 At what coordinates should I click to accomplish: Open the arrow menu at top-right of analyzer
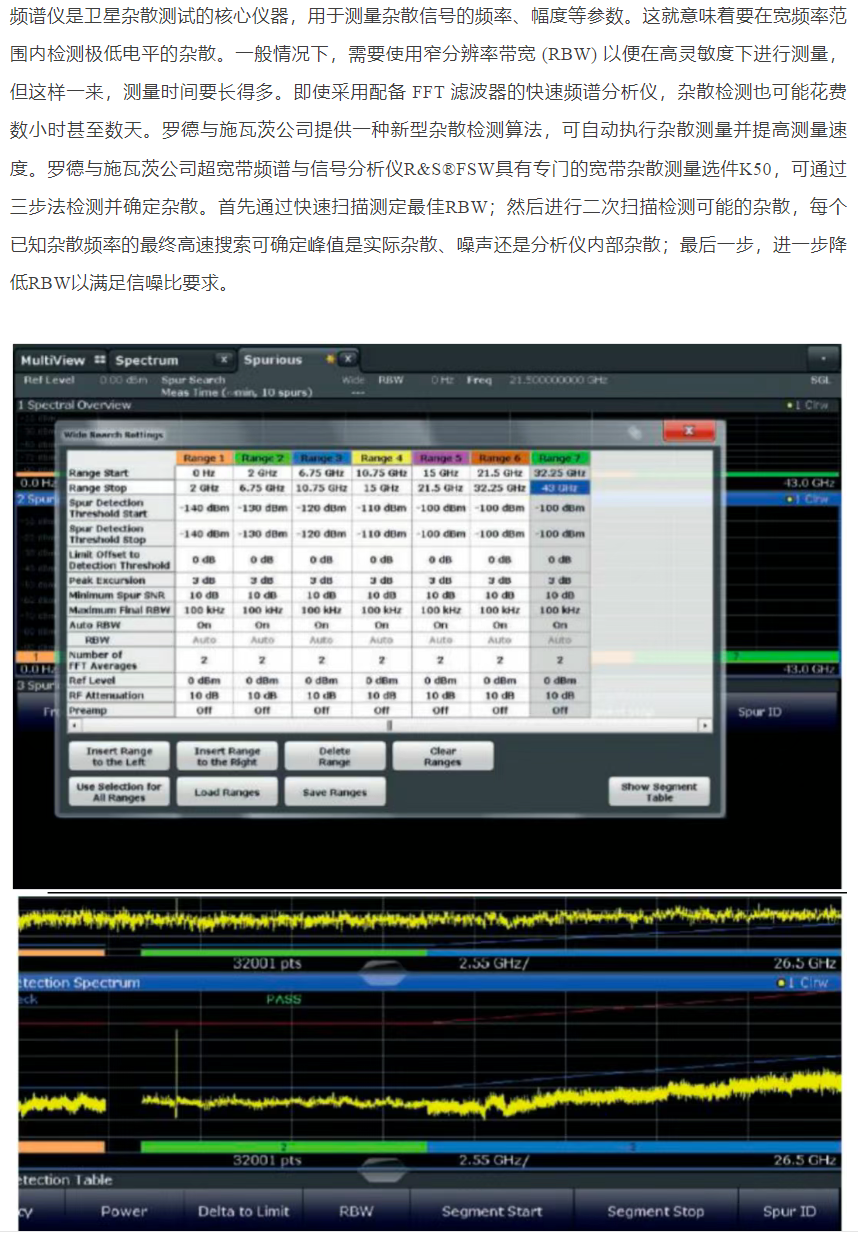[824, 358]
